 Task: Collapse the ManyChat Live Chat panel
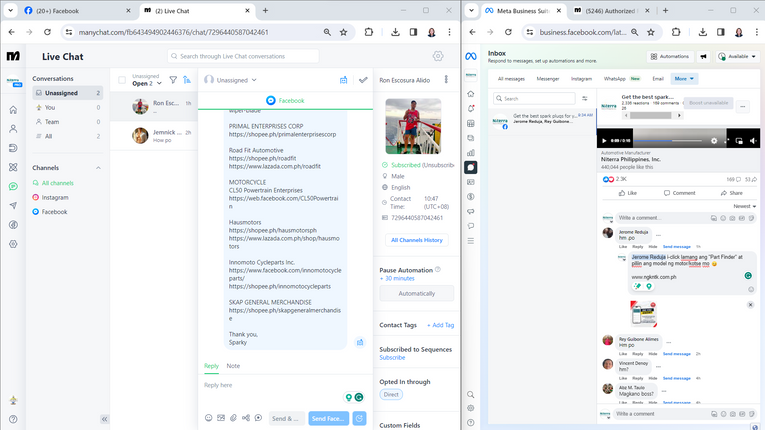(104, 419)
